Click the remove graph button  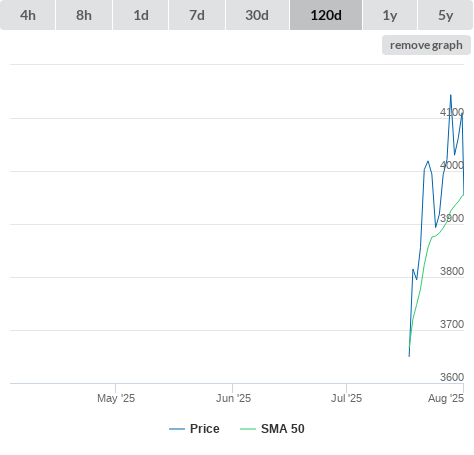pos(426,45)
